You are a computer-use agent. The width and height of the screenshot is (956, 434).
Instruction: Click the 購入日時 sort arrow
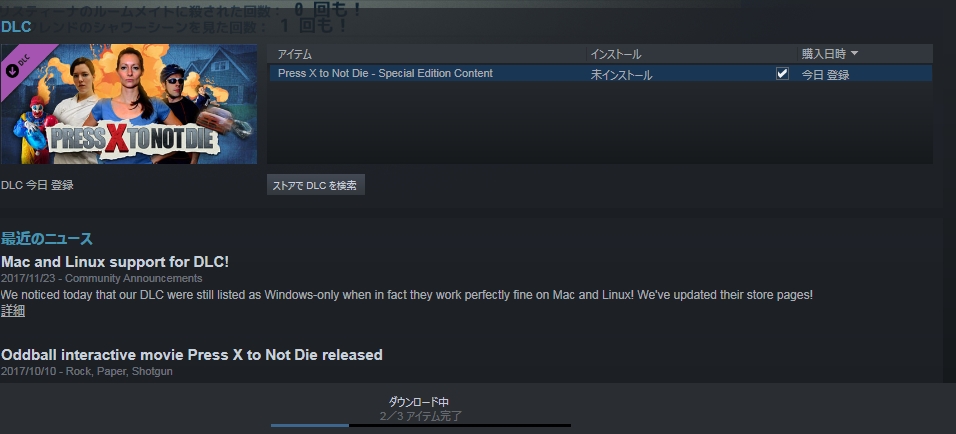tap(854, 54)
